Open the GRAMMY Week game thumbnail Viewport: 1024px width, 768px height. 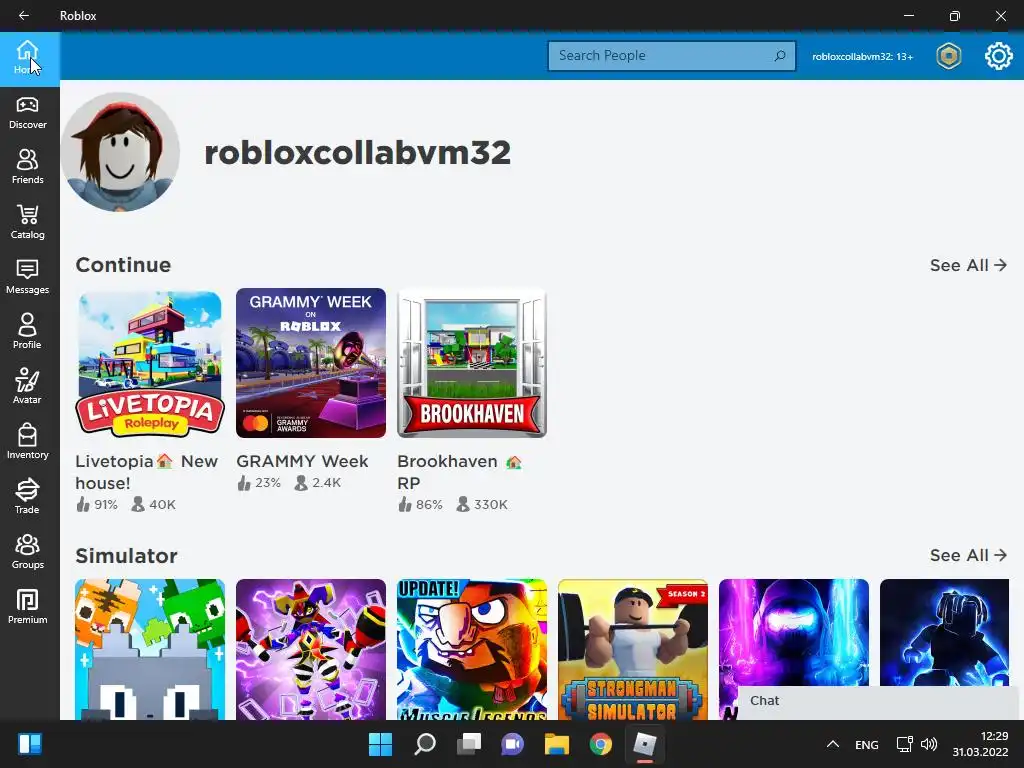311,363
